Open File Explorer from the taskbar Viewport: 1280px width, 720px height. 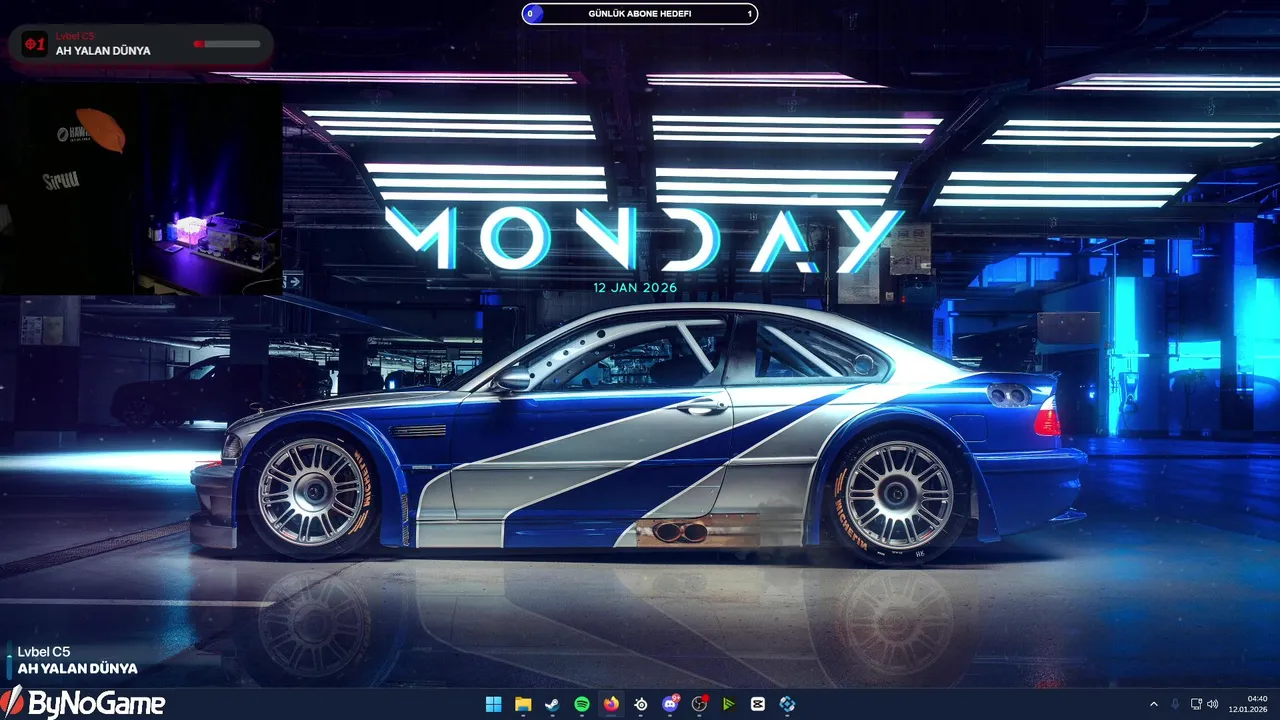tap(523, 704)
